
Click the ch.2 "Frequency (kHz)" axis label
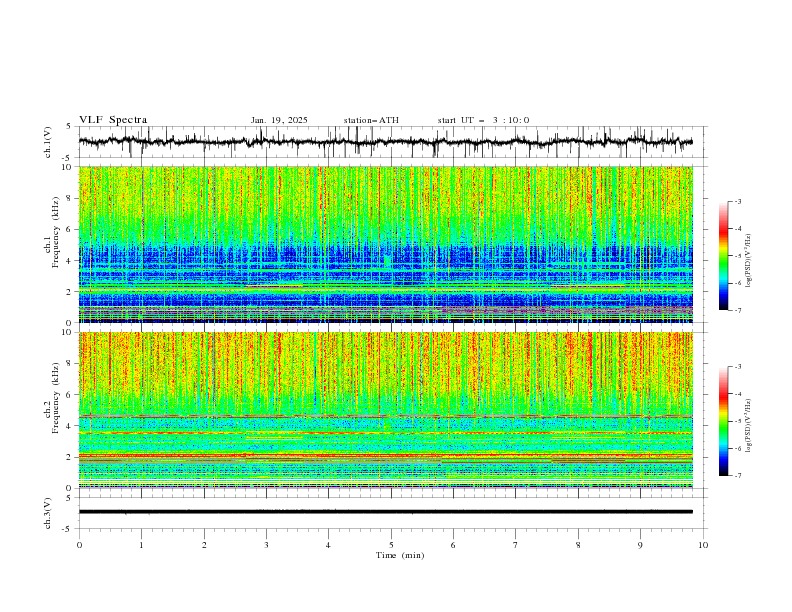[x=57, y=397]
